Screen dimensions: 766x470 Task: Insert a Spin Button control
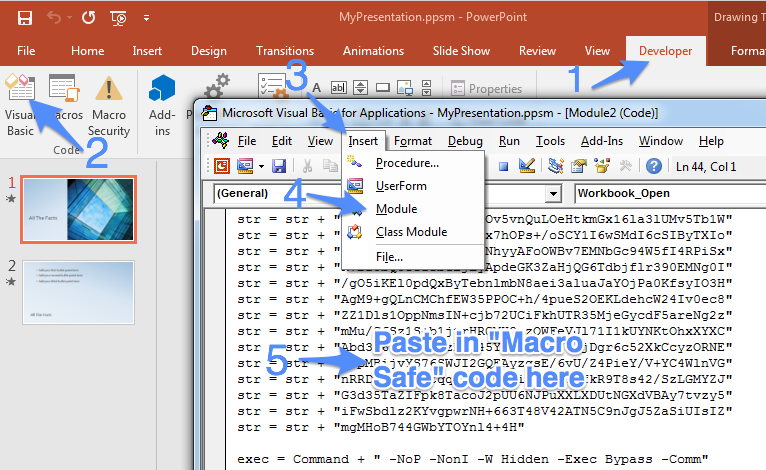click(361, 88)
